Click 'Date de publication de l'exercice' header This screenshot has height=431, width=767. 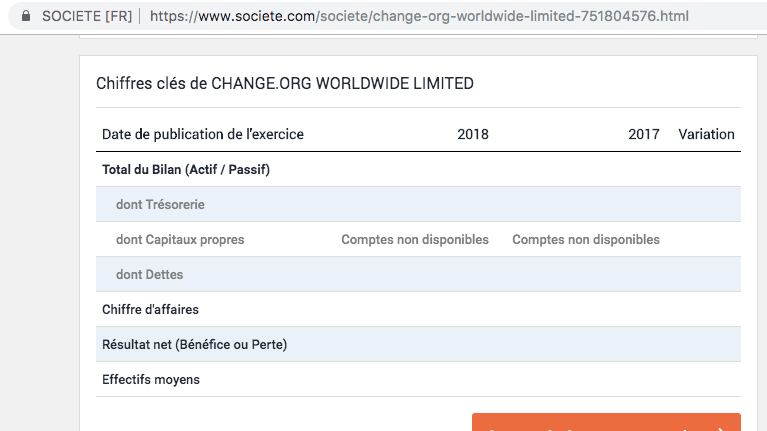(203, 134)
